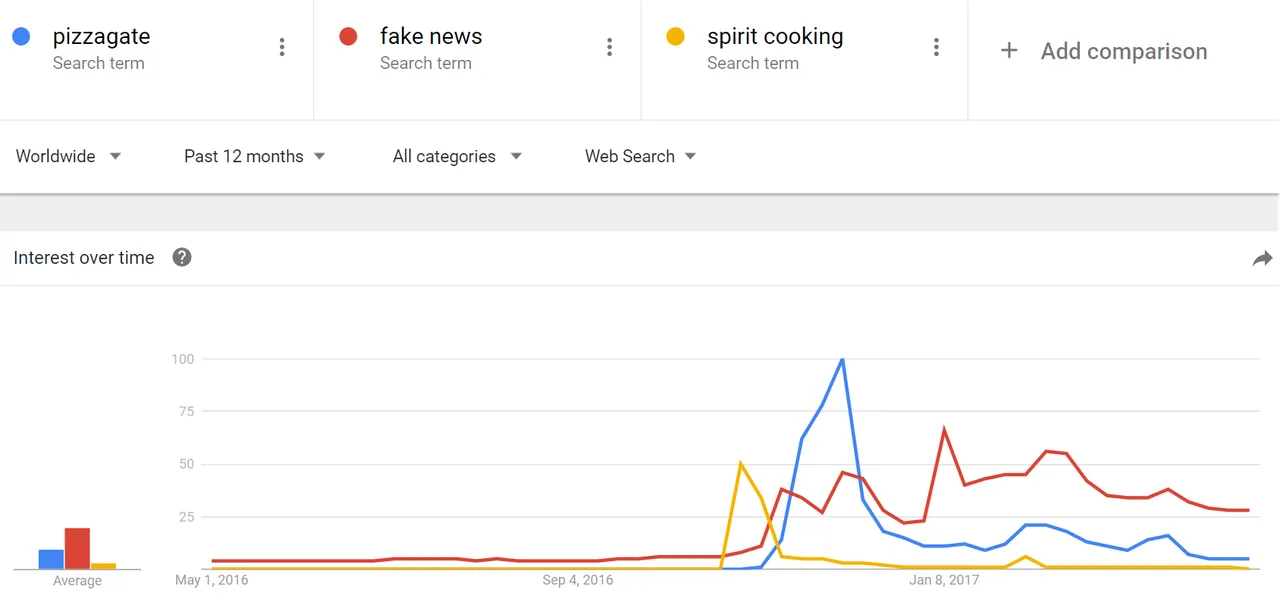Edit the pizzagate search term

coord(101,37)
